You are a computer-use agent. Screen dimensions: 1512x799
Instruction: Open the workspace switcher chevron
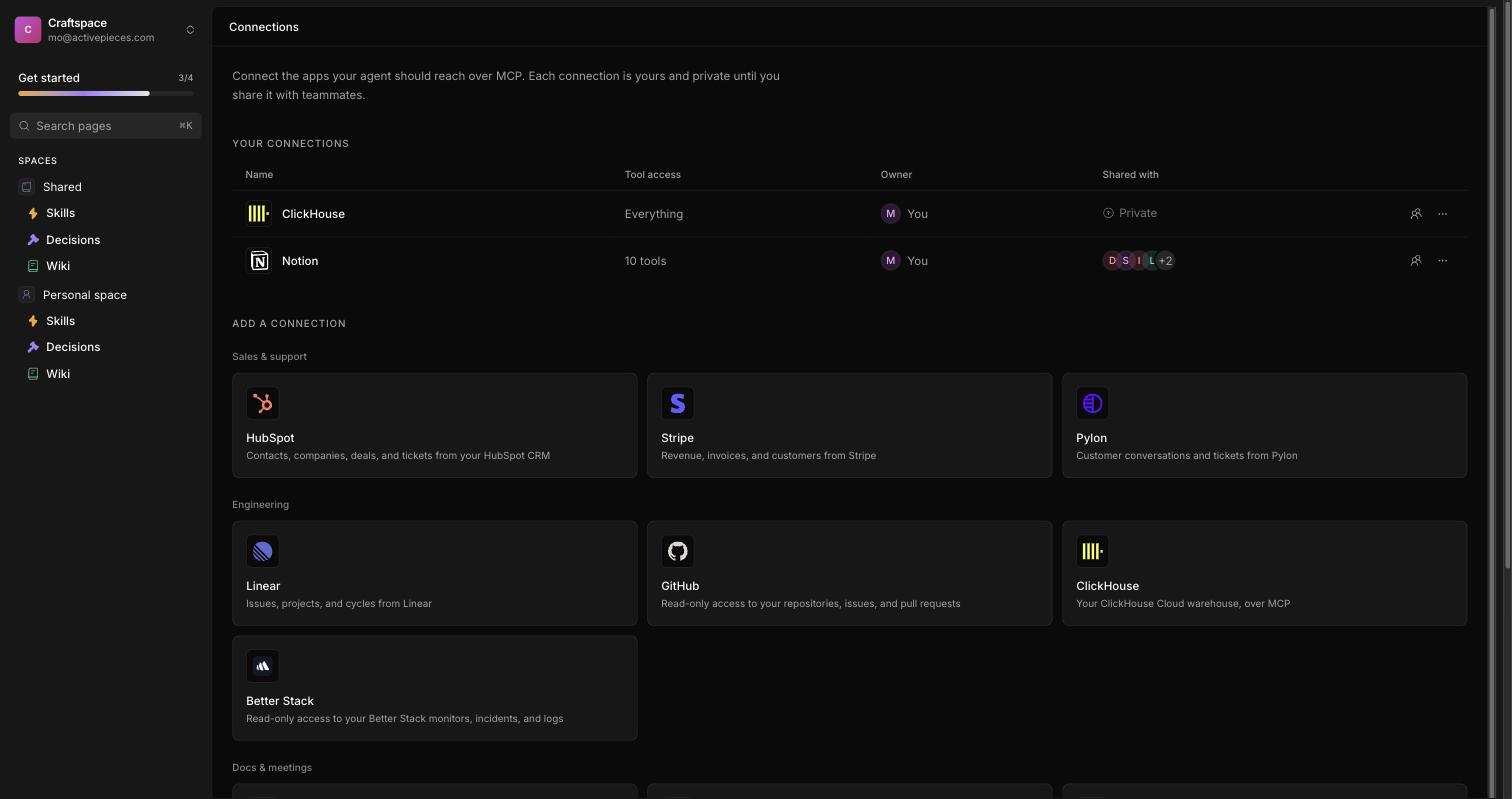190,30
